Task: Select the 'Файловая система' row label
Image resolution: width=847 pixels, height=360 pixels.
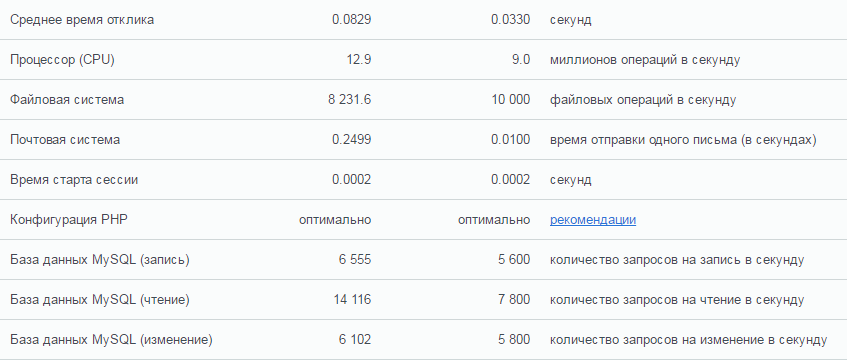Action: point(67,100)
